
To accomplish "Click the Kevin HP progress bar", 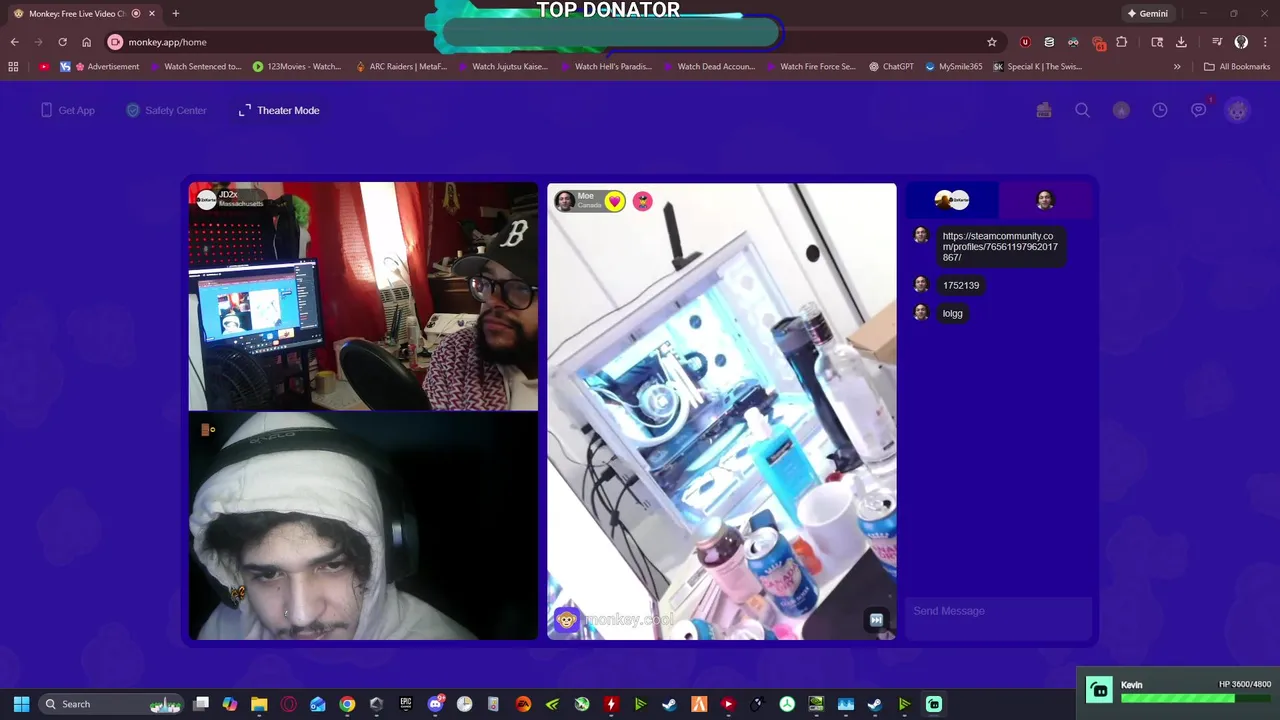I will pos(1195,697).
